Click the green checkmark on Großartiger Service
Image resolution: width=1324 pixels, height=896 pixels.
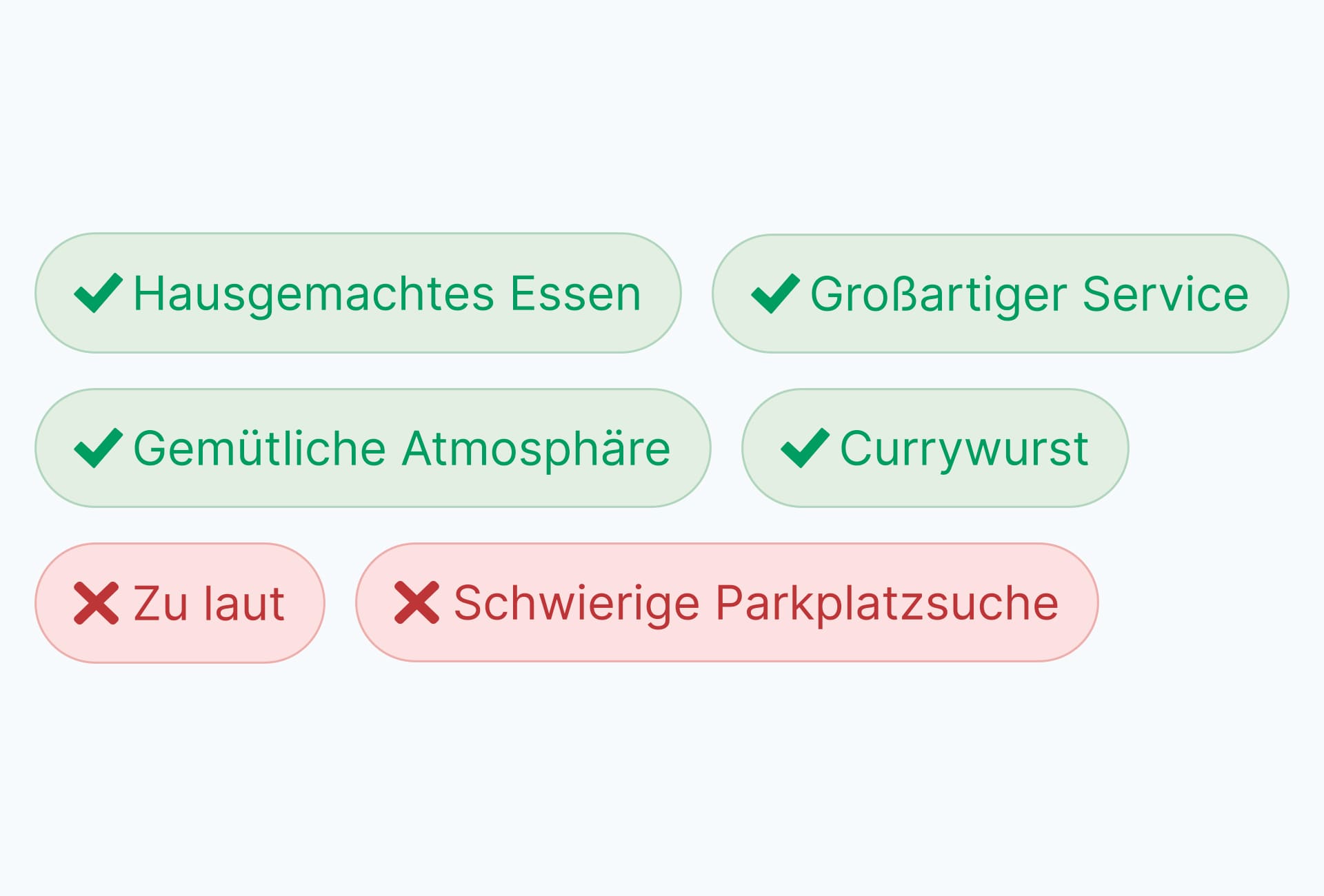pos(775,294)
